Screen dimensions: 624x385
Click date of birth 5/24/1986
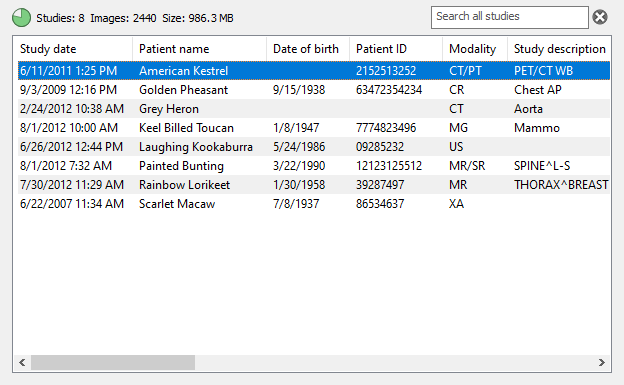coord(299,147)
